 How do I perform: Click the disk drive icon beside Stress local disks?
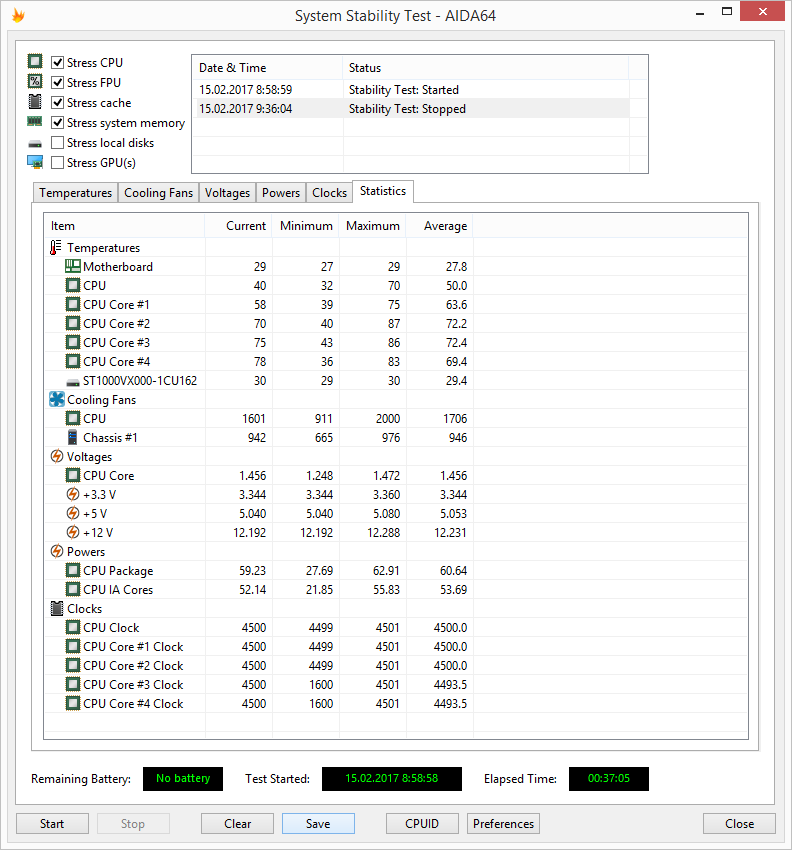35,144
